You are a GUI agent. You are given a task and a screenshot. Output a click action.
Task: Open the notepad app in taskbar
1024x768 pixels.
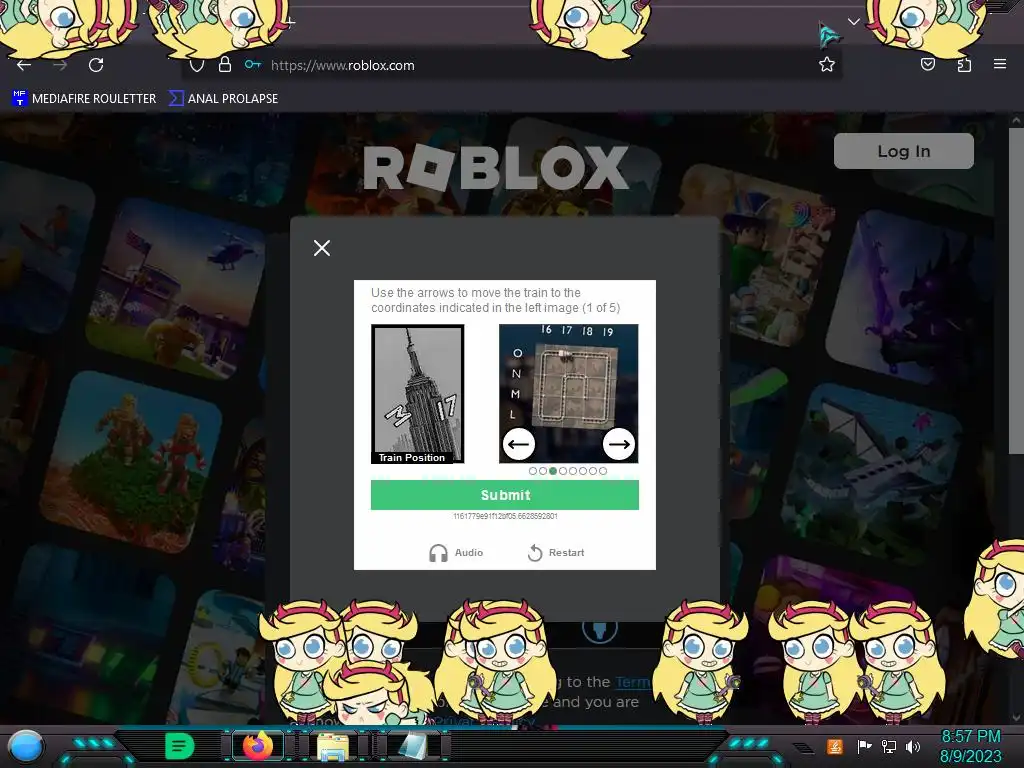[412, 746]
